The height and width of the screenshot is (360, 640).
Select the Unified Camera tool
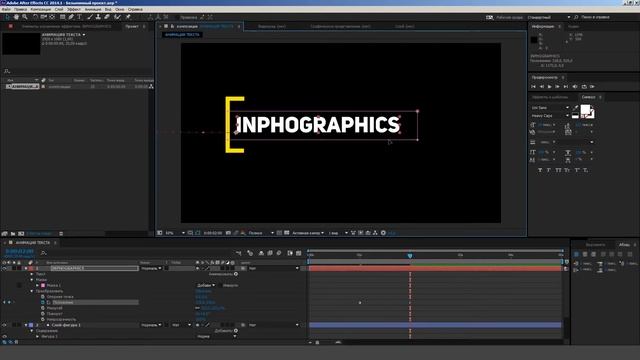[44, 17]
